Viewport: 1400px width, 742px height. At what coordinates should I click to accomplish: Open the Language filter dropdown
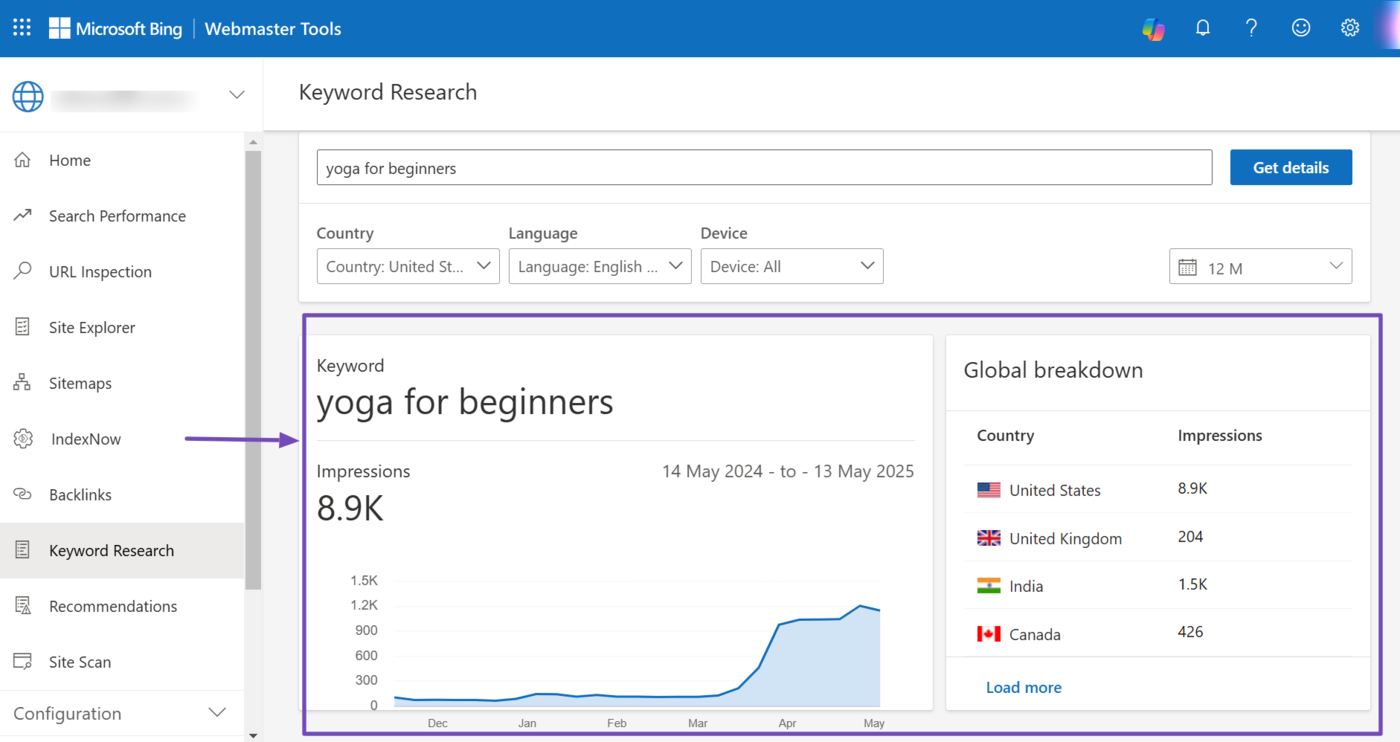600,267
